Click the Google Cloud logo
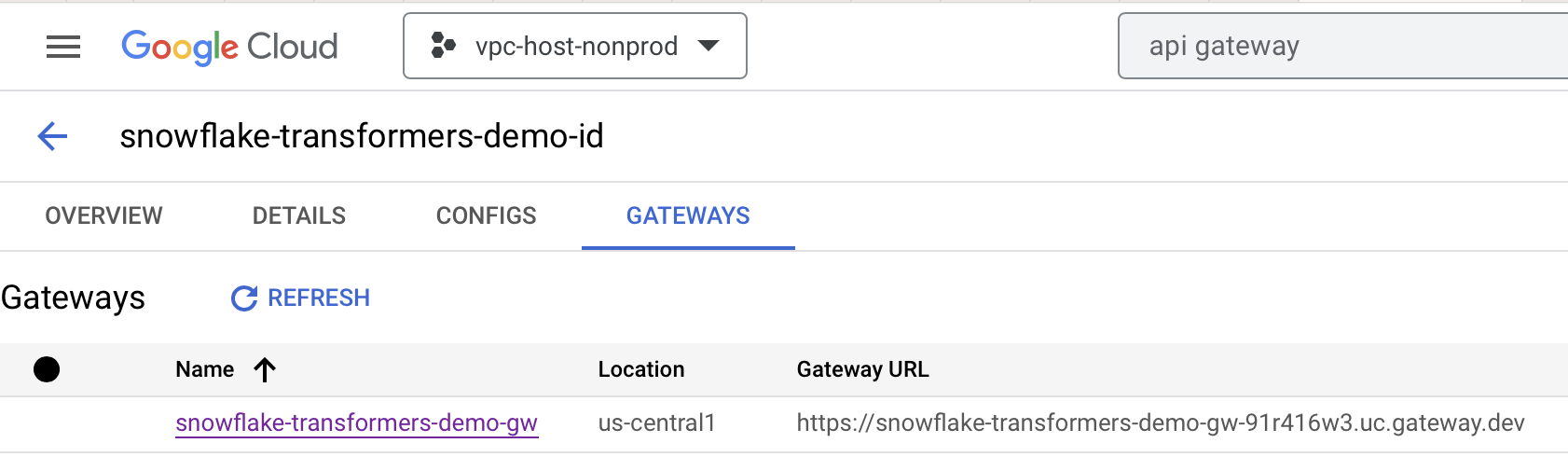This screenshot has height=457, width=1568. pos(229,47)
